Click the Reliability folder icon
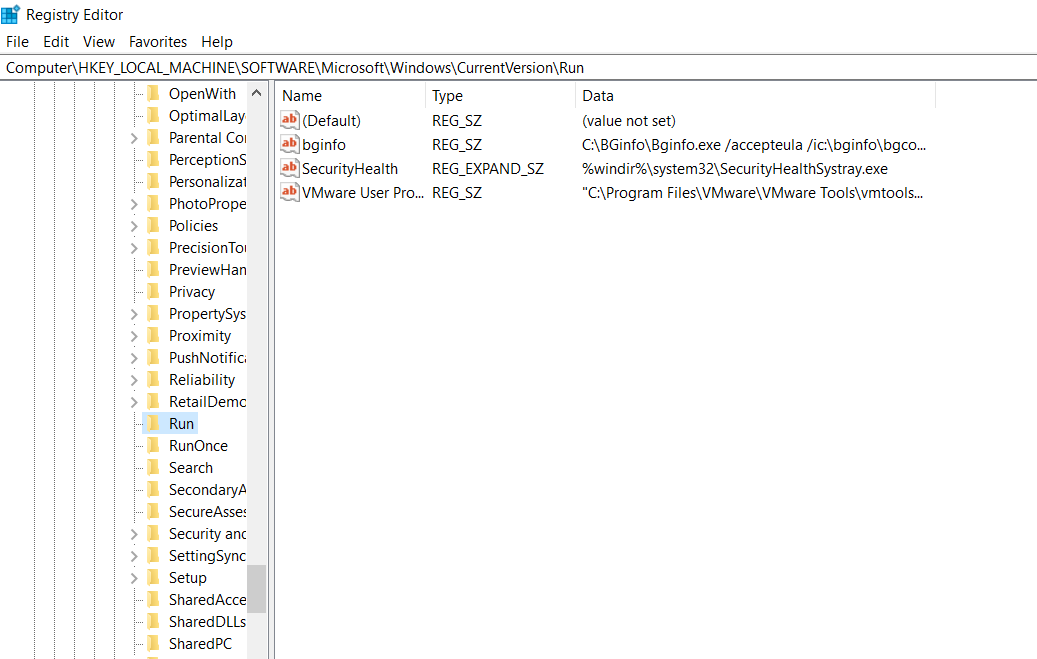1037x659 pixels. tap(153, 380)
